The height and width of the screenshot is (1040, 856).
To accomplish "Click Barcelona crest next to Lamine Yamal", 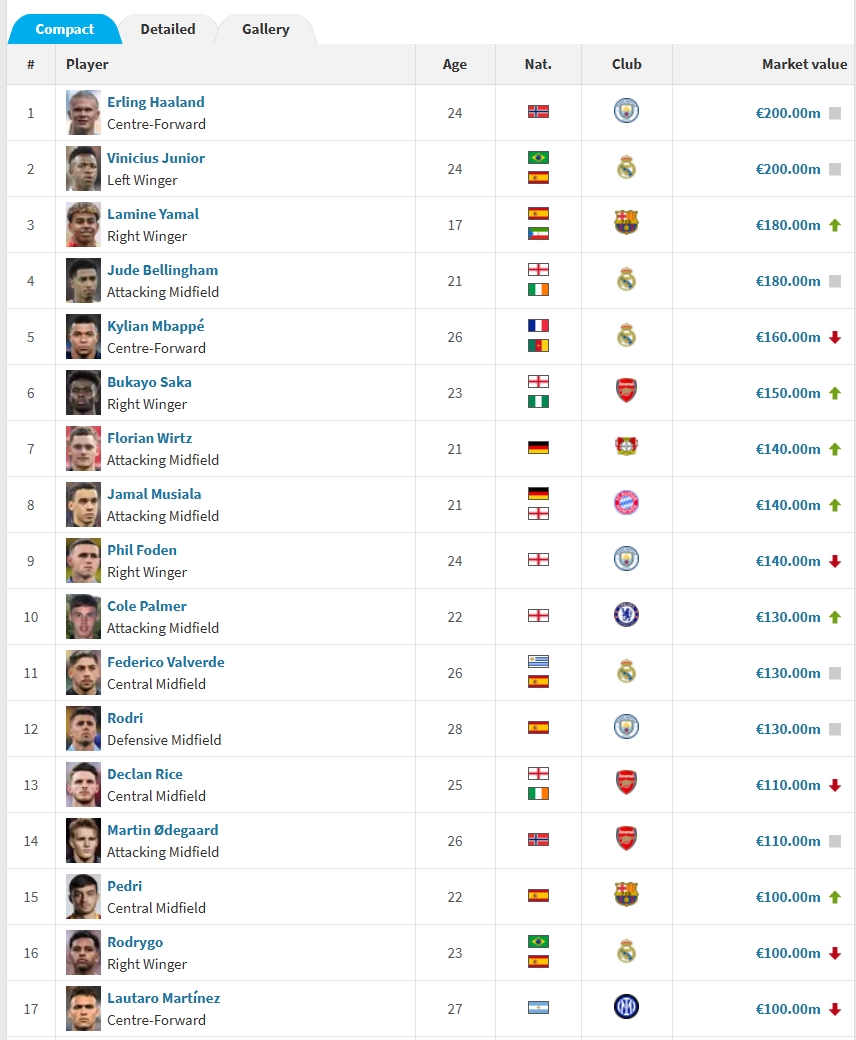I will pyautogui.click(x=626, y=224).
